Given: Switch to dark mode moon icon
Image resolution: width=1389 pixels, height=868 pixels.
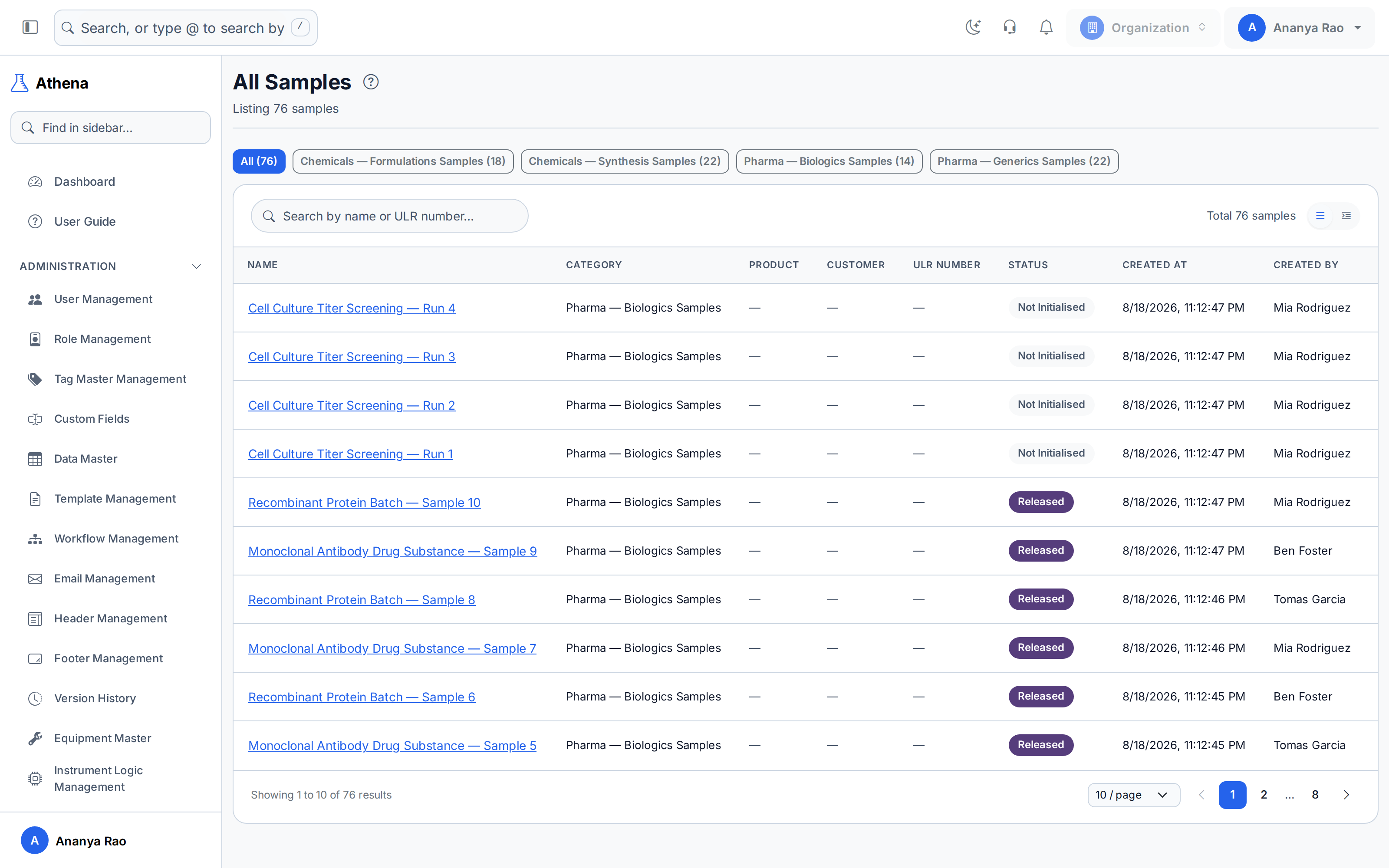Looking at the screenshot, I should 973,27.
